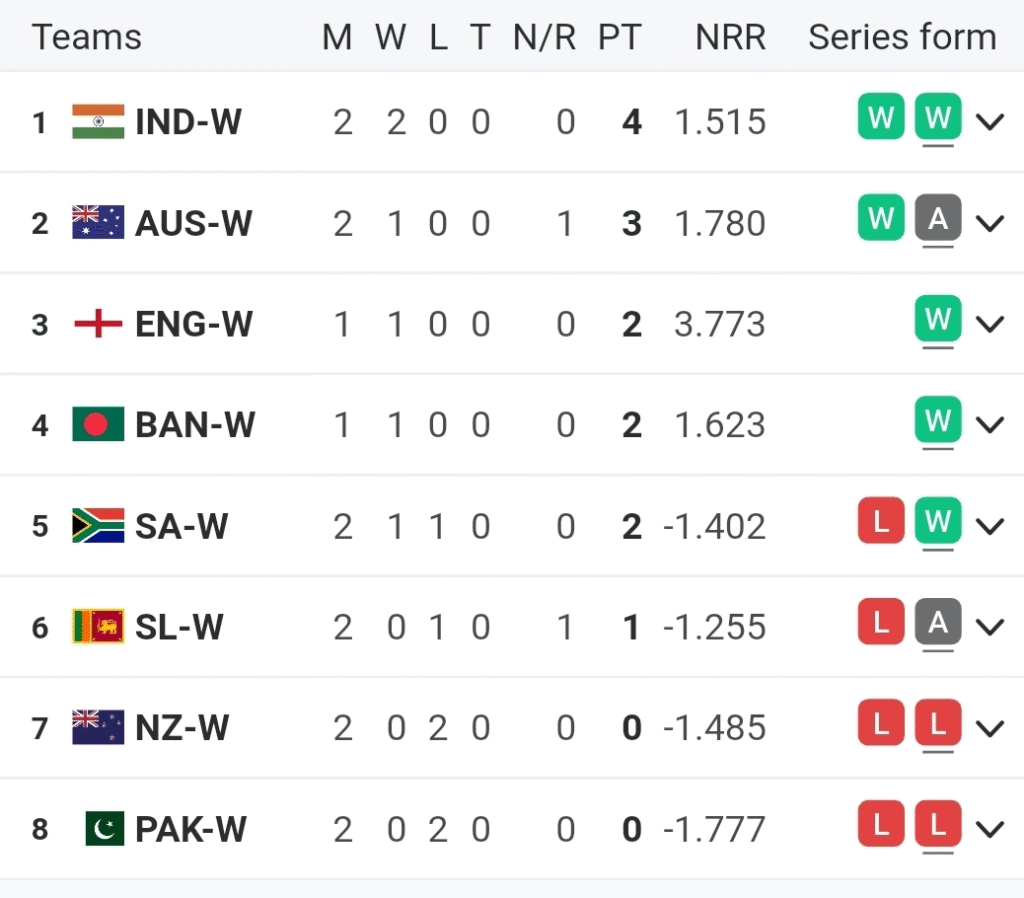Expand the AUS-W row details

pos(990,223)
